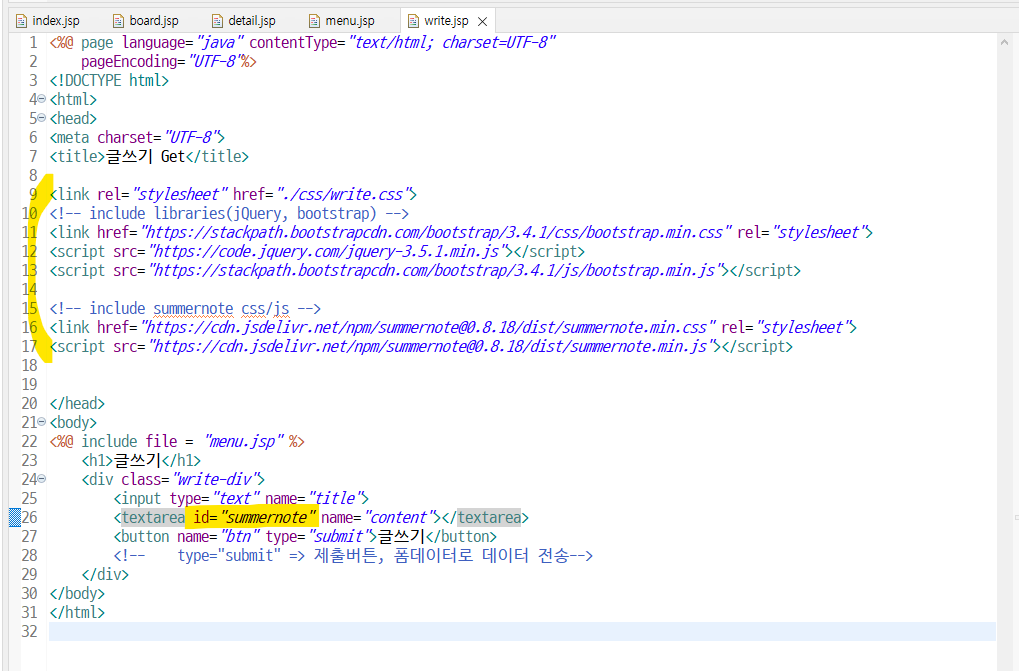Collapse the body tag fold on line 21

point(42,422)
